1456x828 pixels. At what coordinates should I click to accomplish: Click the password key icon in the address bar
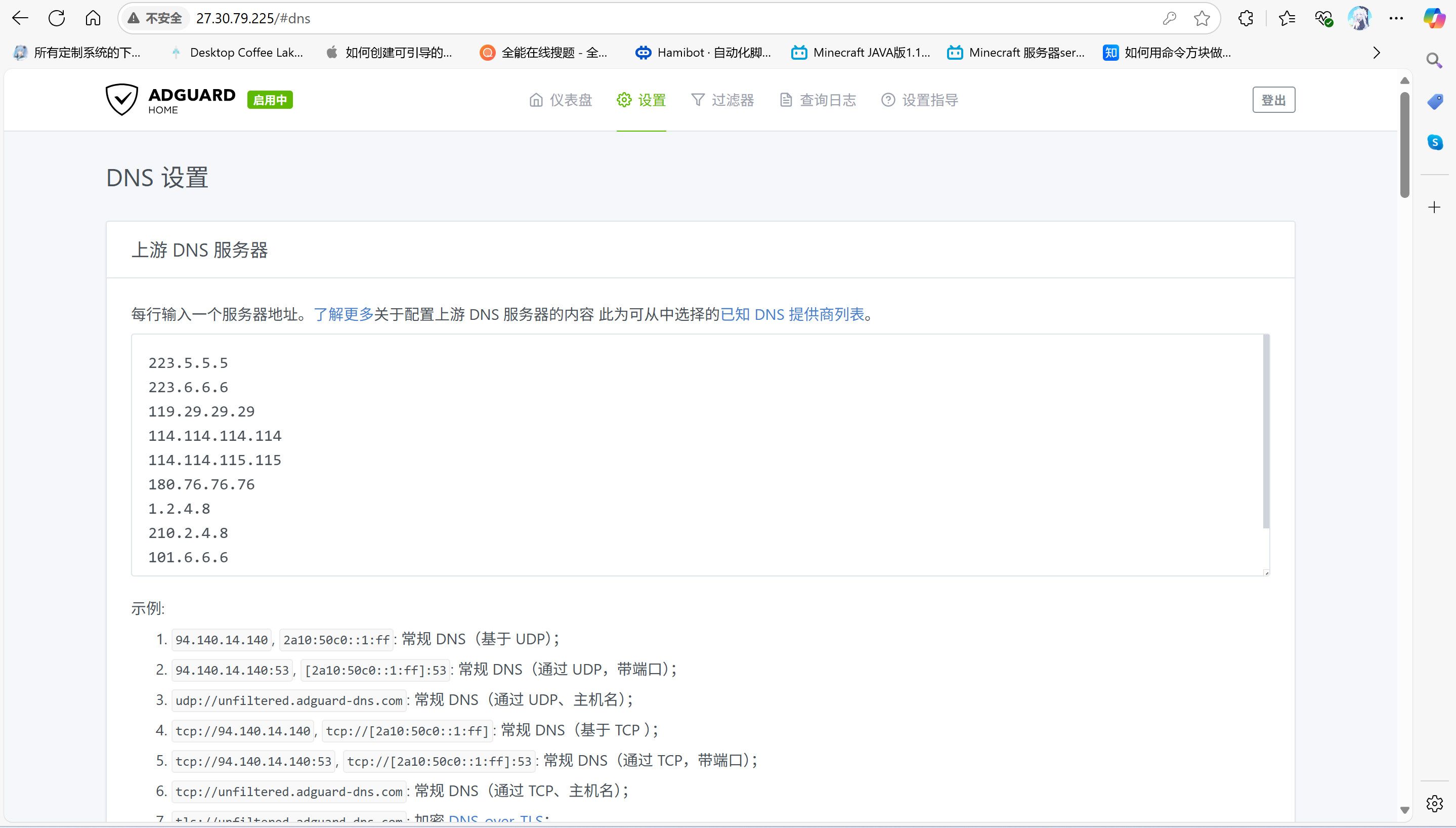point(1169,18)
